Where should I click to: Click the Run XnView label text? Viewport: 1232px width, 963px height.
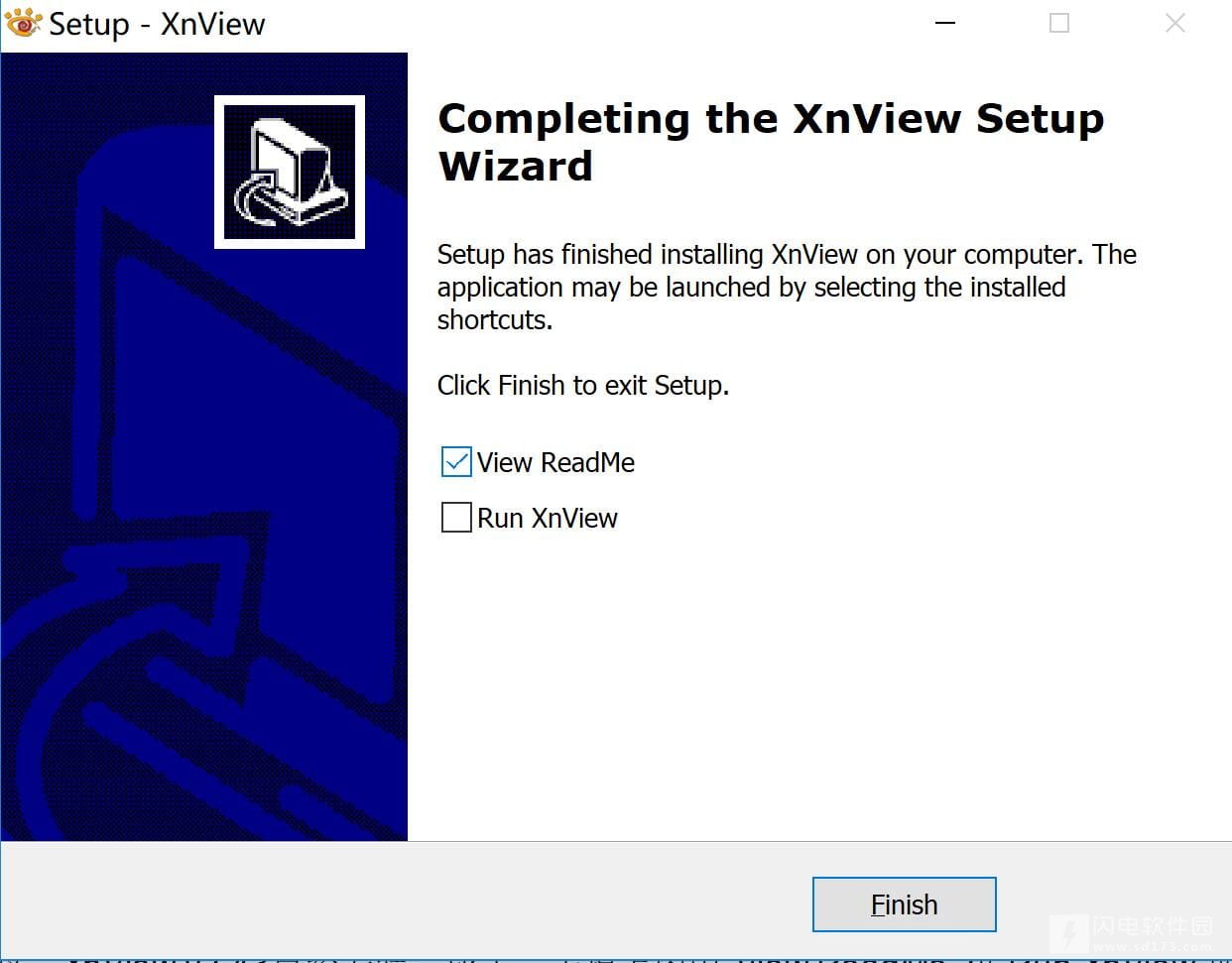(x=548, y=518)
